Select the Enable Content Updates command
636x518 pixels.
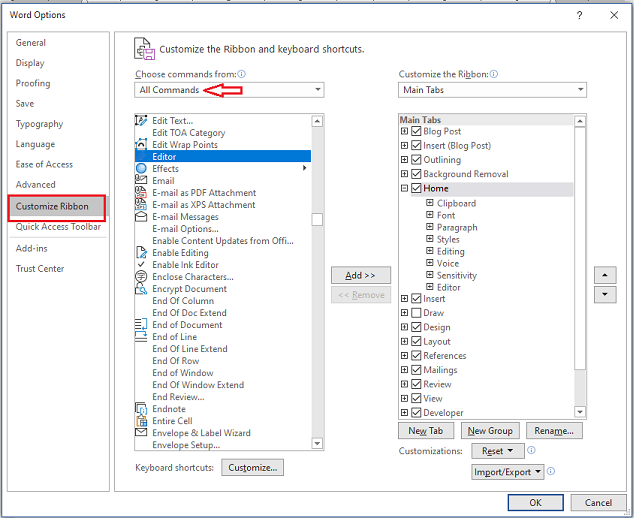[x=223, y=241]
